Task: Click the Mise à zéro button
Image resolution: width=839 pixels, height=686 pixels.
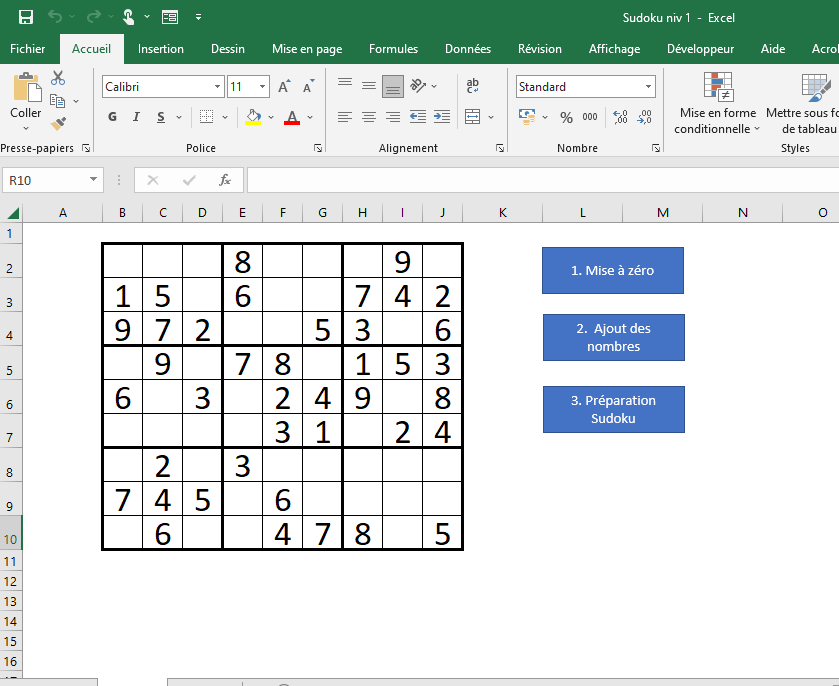Action: 612,270
